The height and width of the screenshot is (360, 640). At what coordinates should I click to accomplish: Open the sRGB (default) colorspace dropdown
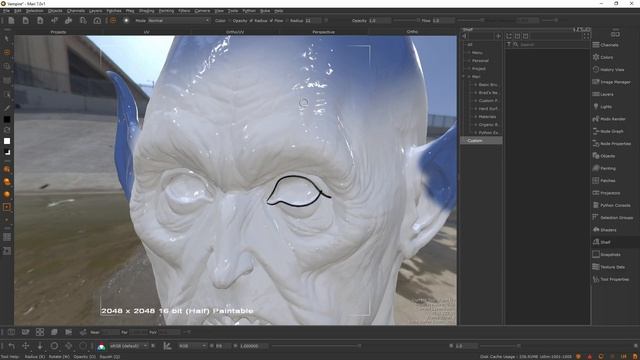coord(129,346)
